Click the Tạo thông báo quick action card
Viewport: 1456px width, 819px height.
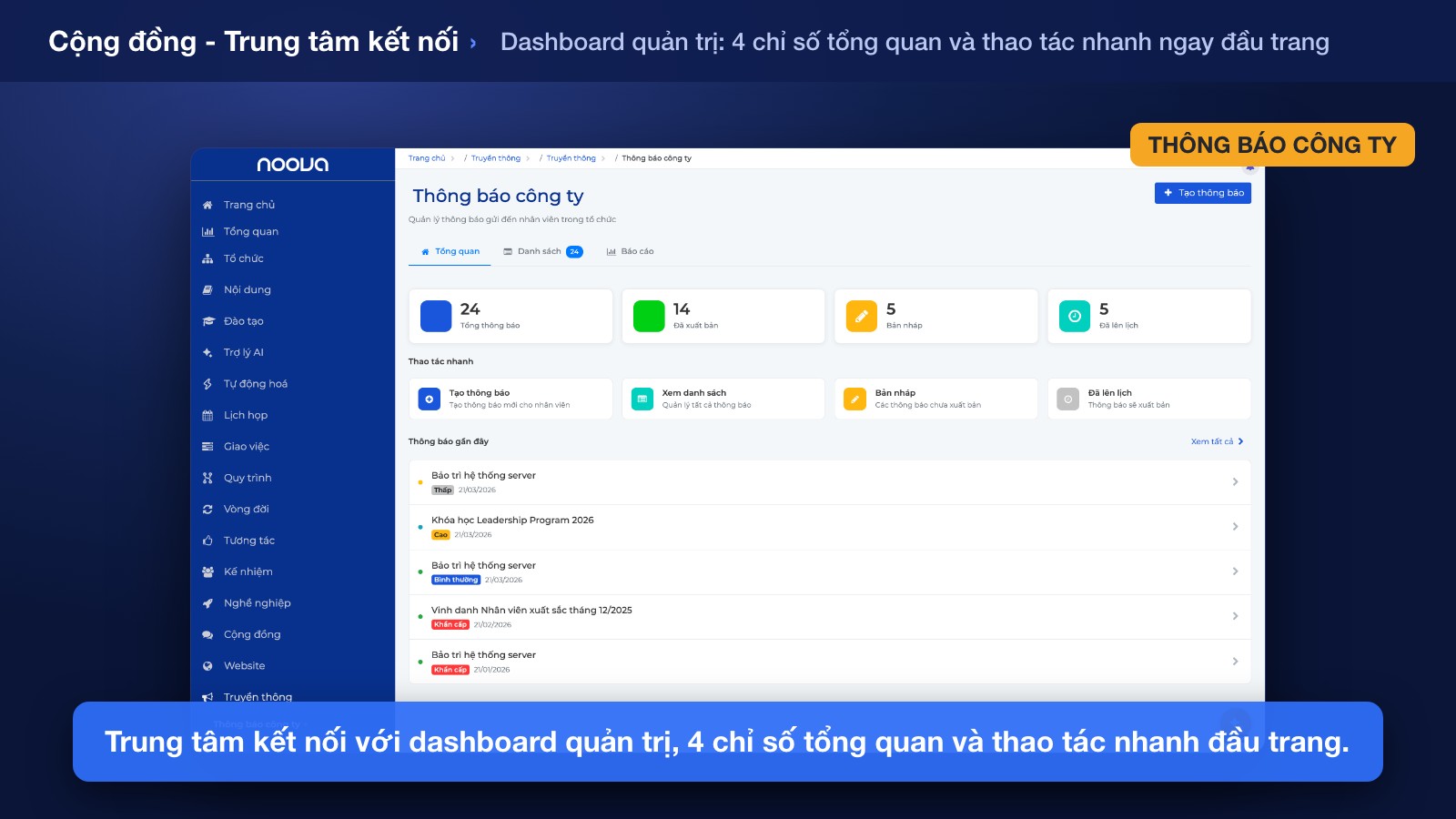[x=511, y=399]
